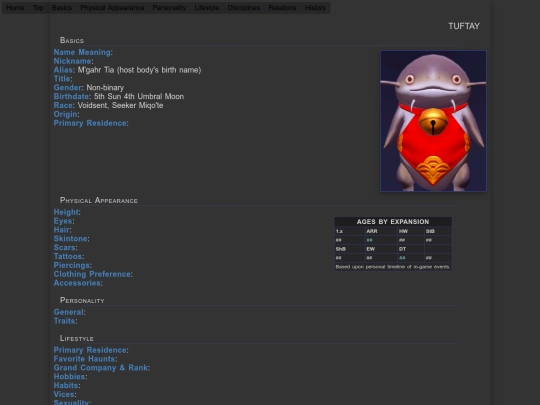Image resolution: width=540 pixels, height=405 pixels.
Task: Click the EW cell in ages table
Action: (x=381, y=249)
